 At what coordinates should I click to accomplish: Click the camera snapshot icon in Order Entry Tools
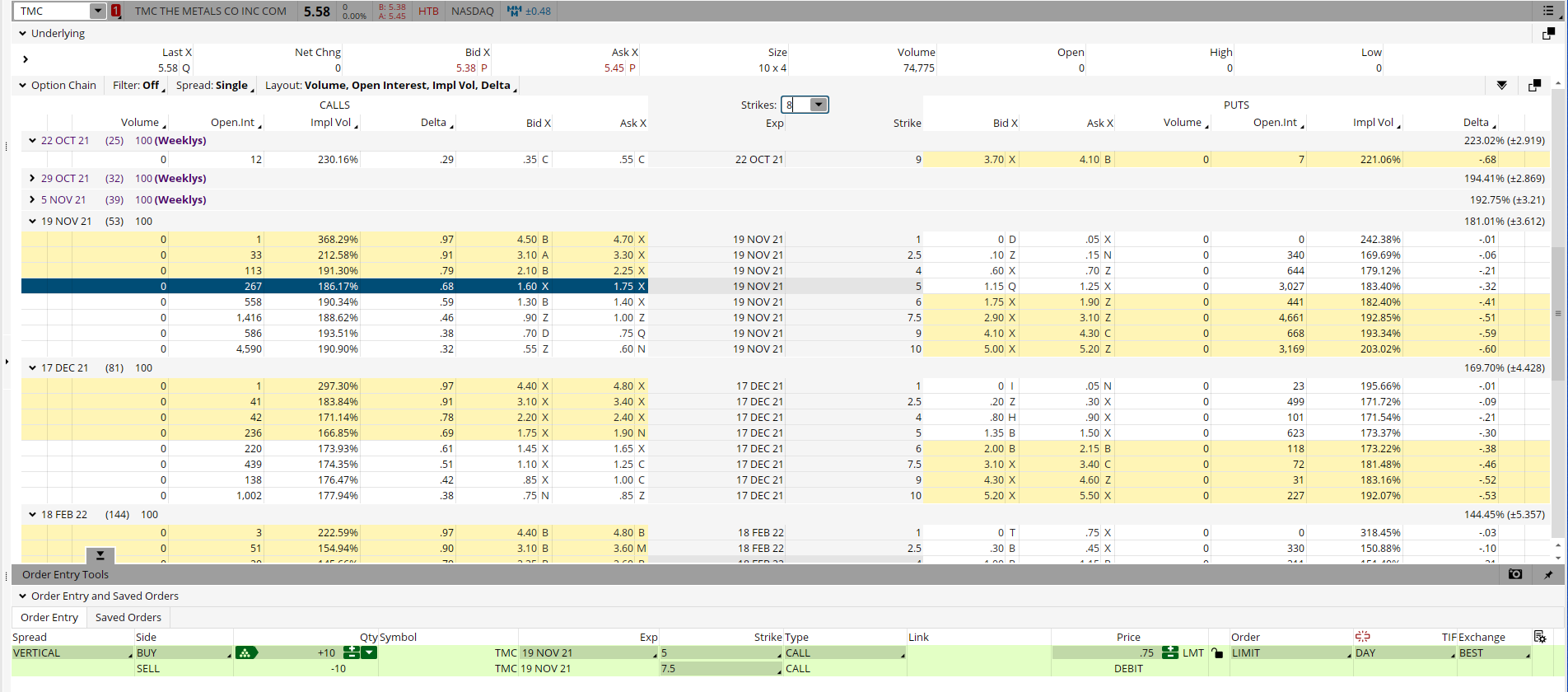1514,574
